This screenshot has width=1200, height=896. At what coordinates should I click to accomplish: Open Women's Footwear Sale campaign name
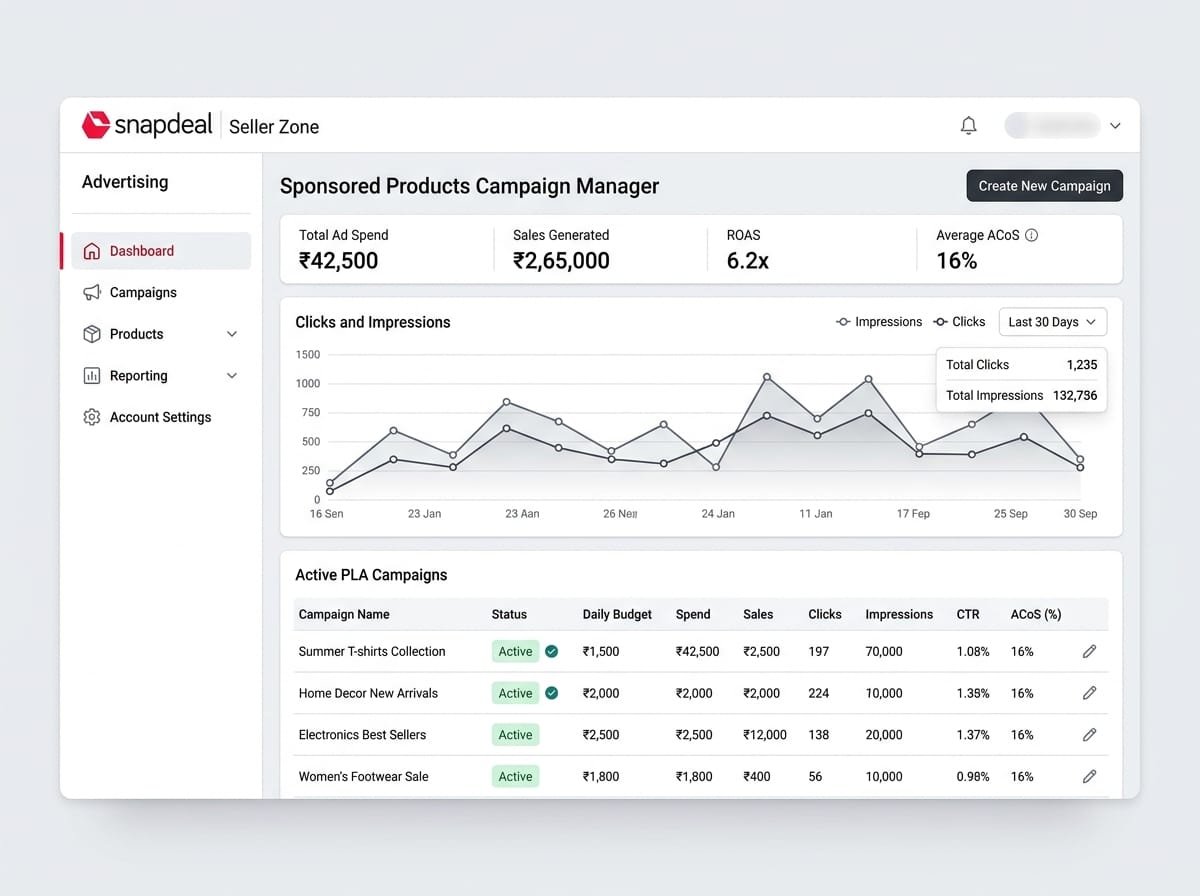click(363, 776)
